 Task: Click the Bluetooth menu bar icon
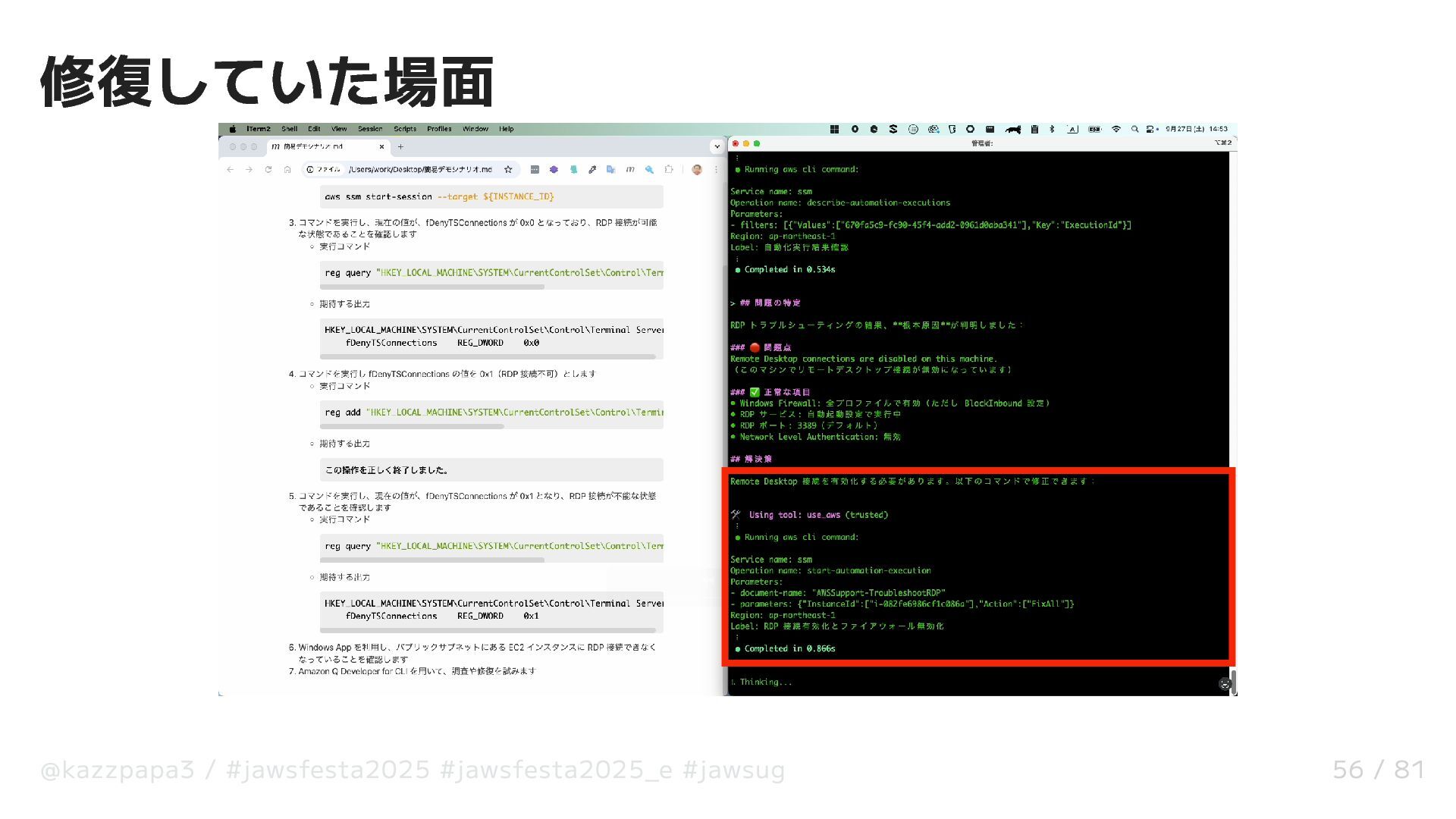pos(1052,129)
